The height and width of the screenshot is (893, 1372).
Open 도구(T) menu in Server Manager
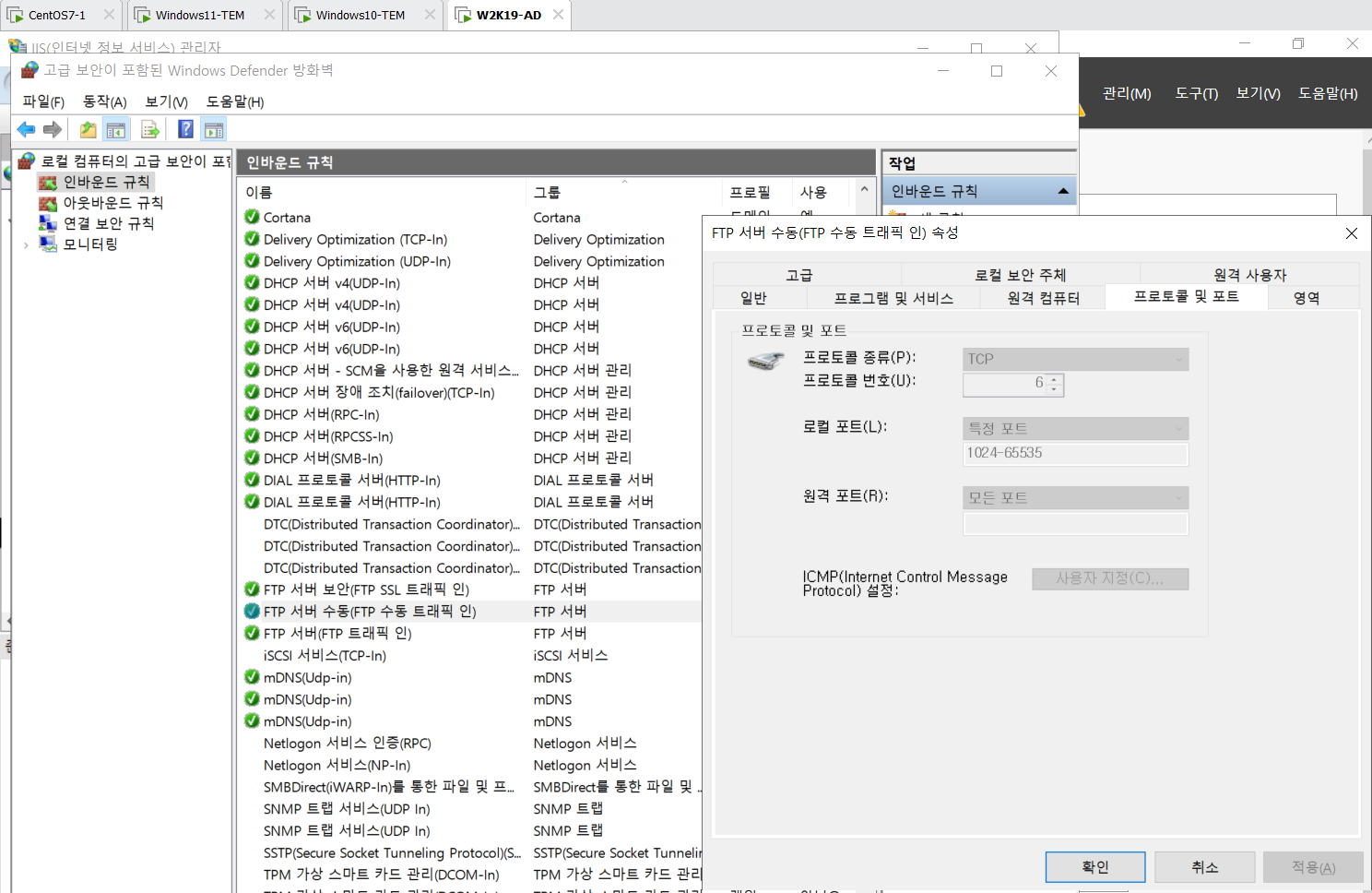[x=1197, y=93]
